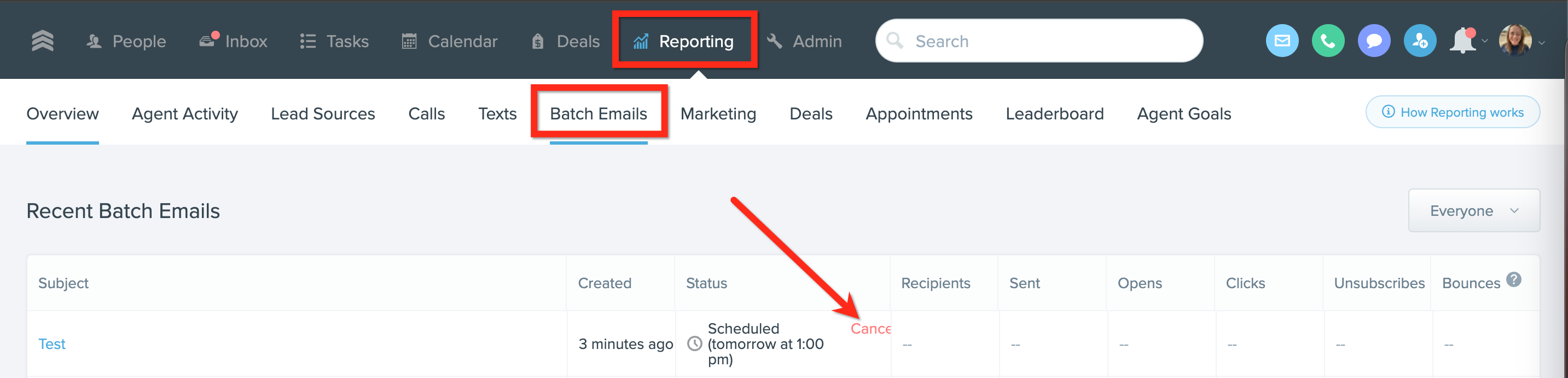
Task: Click the add person icon
Action: click(1420, 41)
